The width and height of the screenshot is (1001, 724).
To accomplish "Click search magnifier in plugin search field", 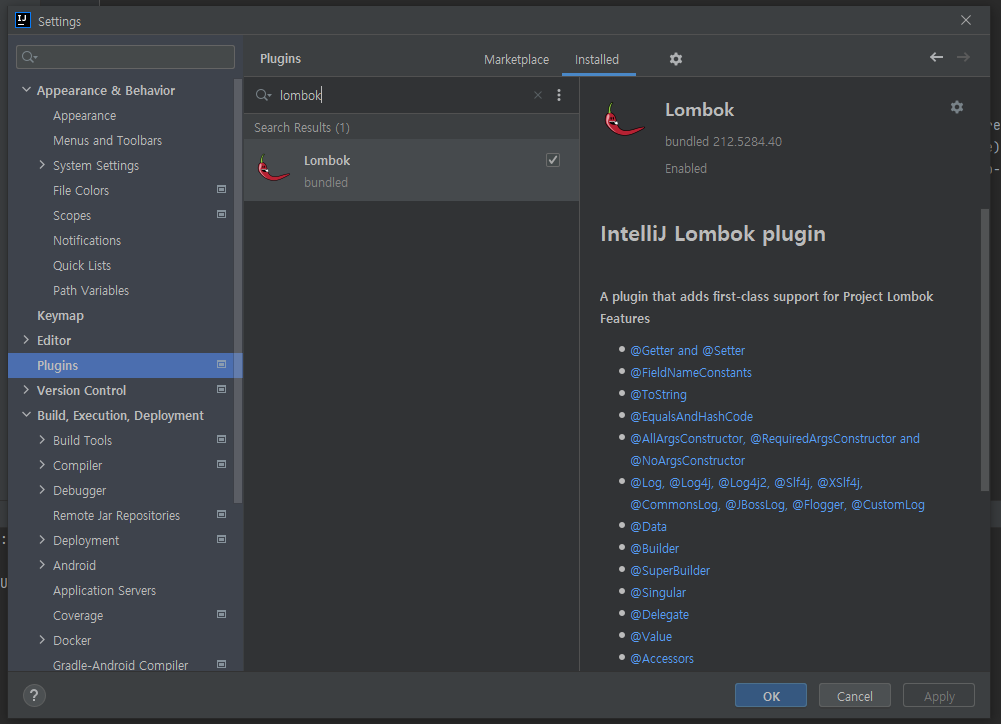I will tap(263, 95).
